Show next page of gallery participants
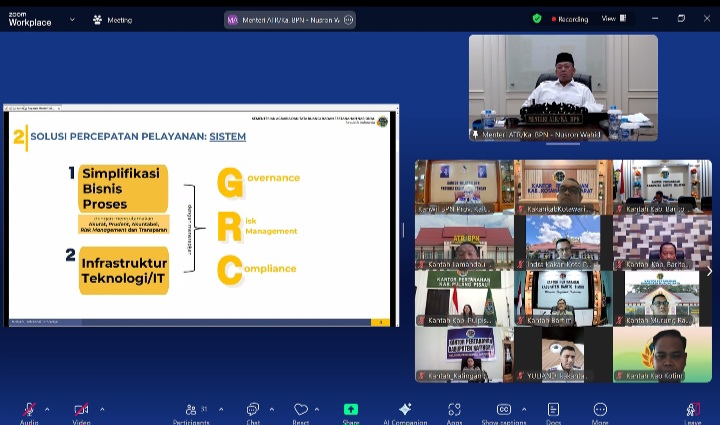This screenshot has height=425, width=720. [709, 271]
